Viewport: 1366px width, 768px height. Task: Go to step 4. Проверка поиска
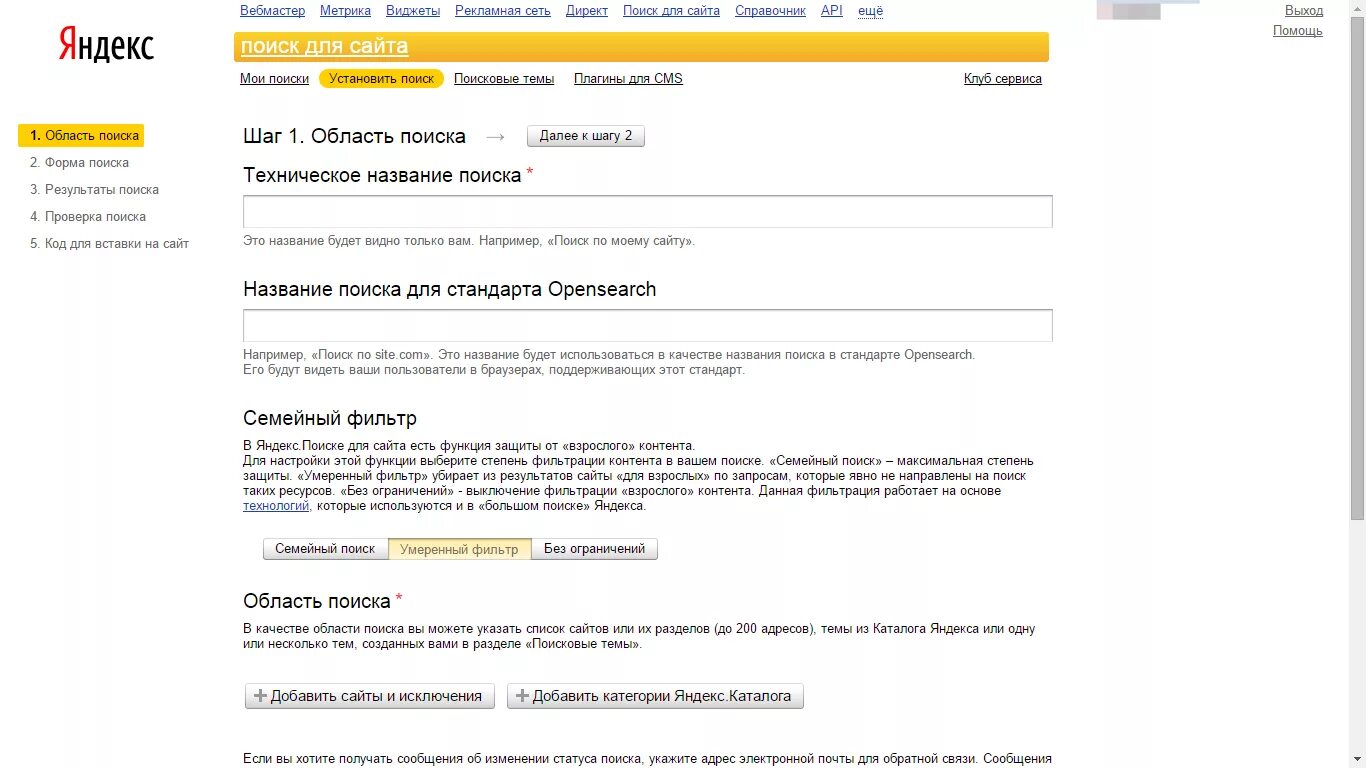coord(88,217)
